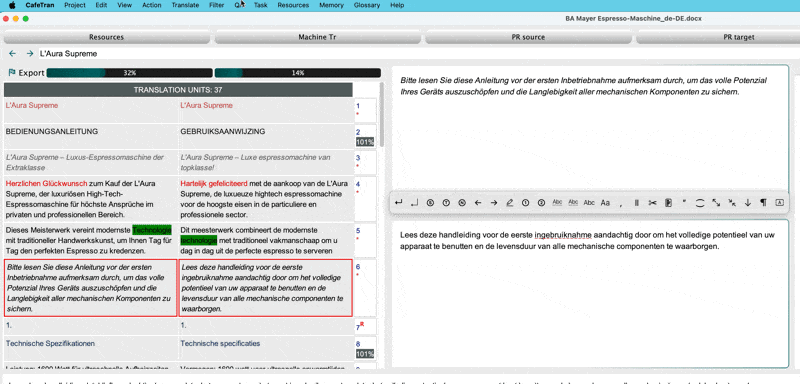Image resolution: width=800 pixels, height=384 pixels.
Task: Click the 101% match badge for segment 8
Action: pos(365,354)
